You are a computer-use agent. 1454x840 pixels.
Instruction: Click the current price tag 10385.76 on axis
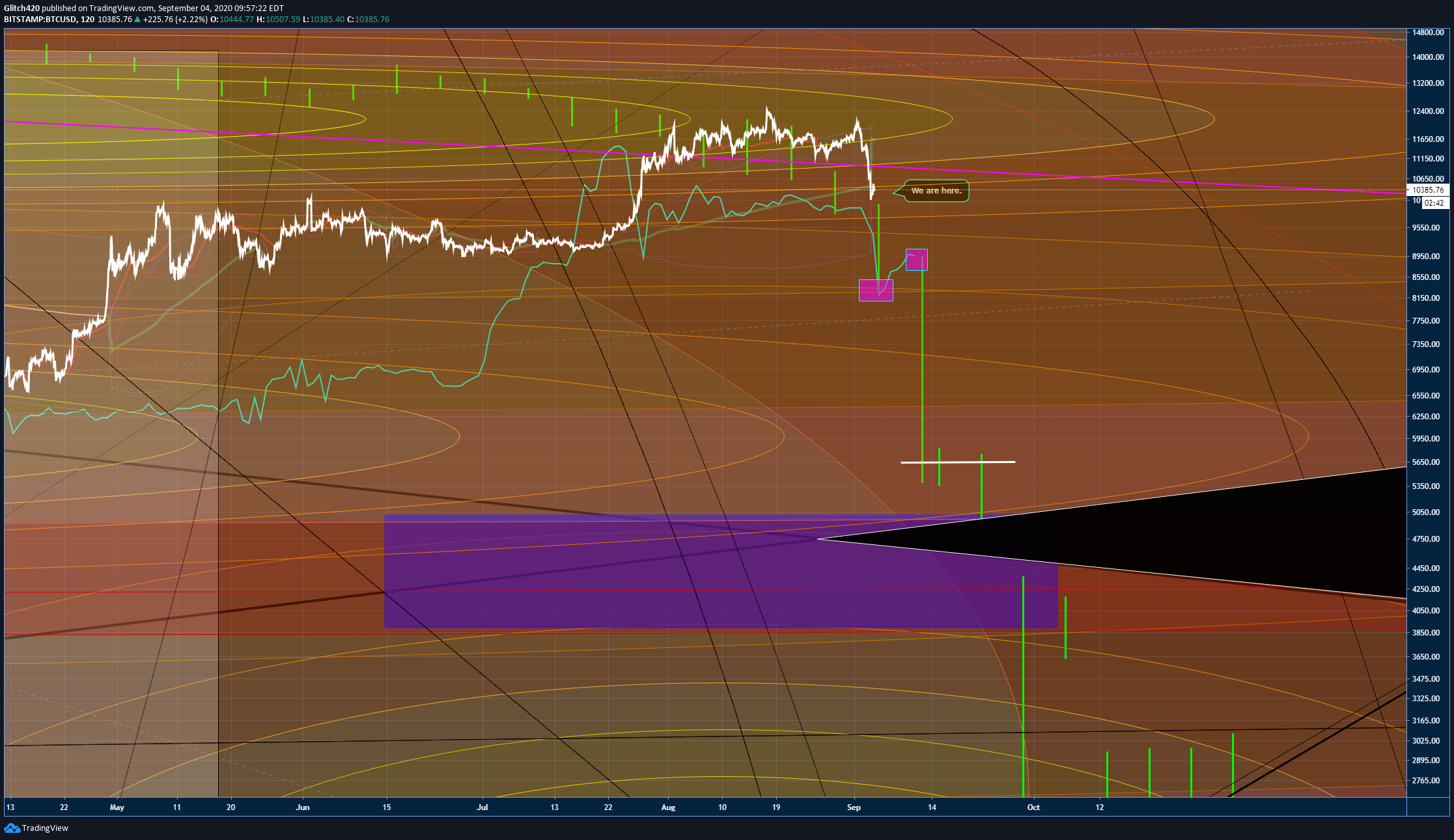tap(1428, 190)
